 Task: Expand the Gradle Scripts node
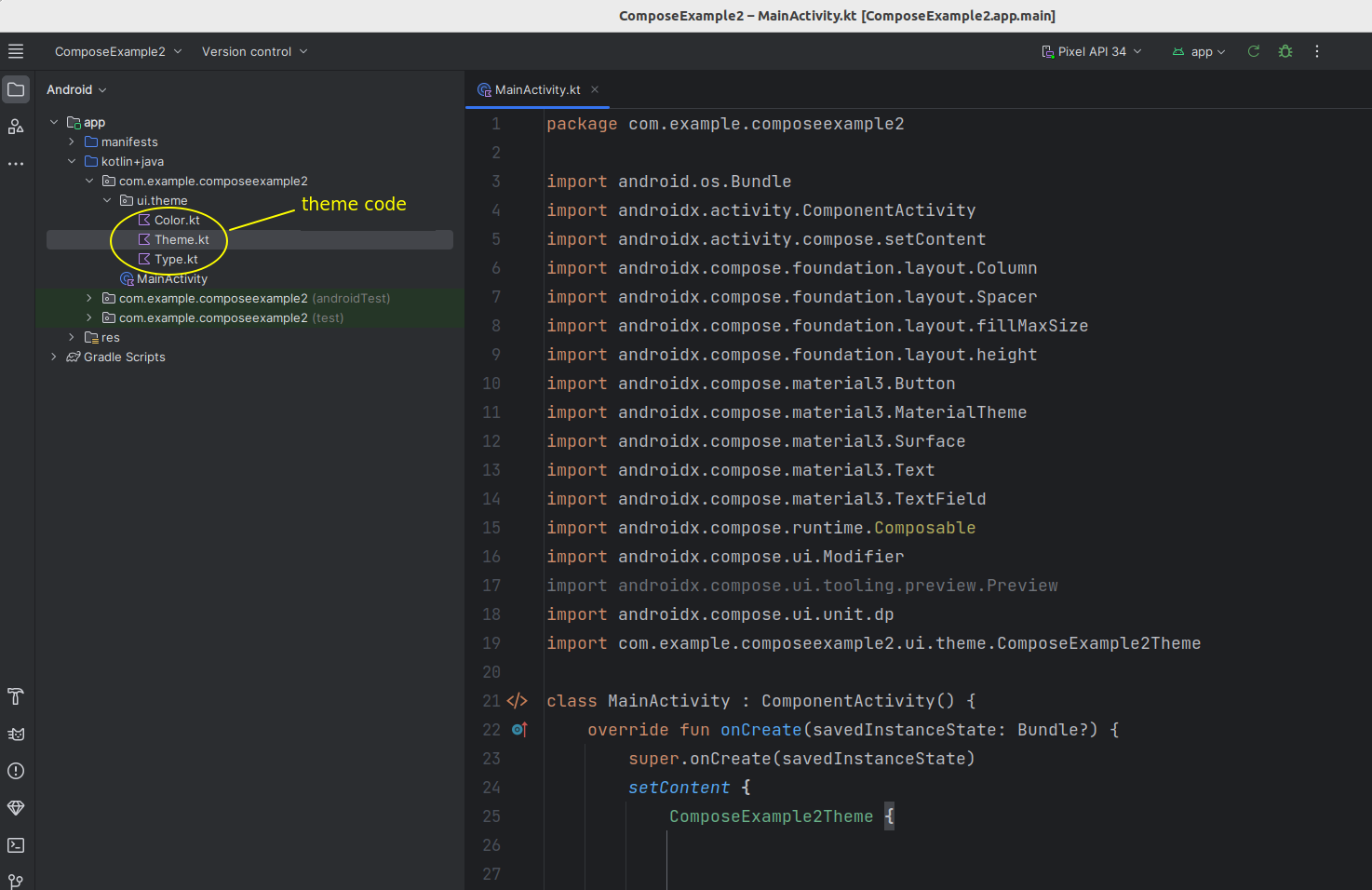tap(54, 357)
